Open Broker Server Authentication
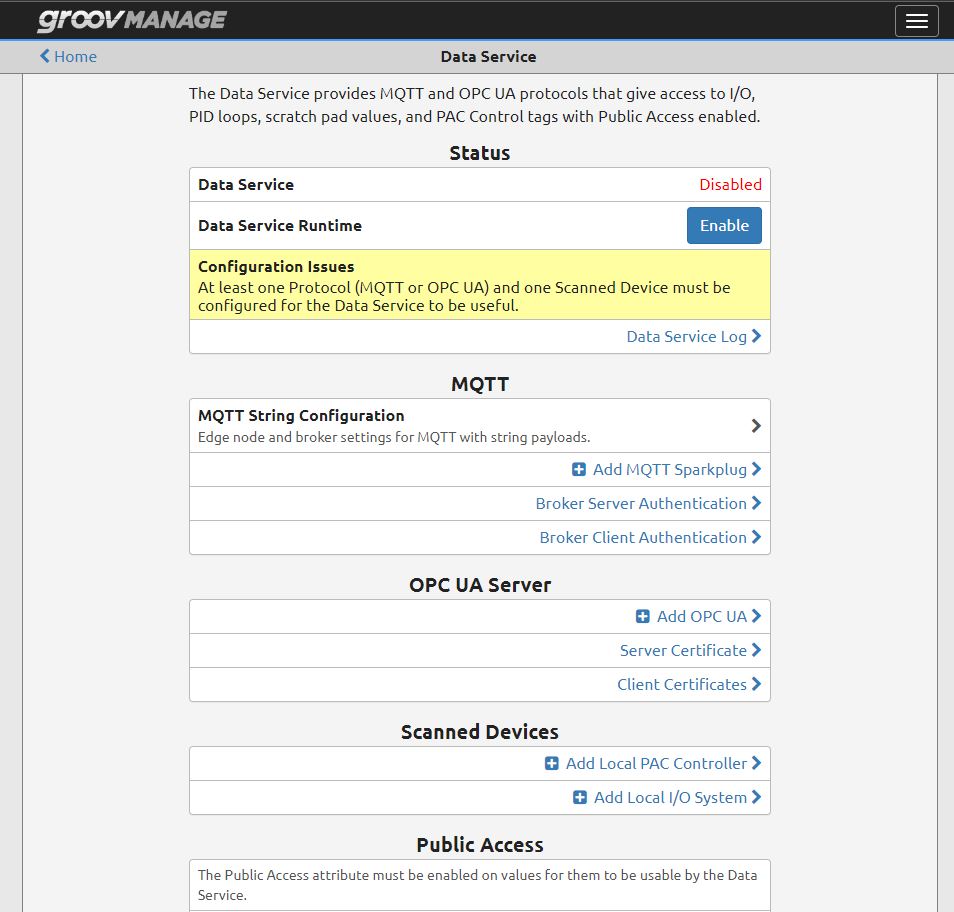Image resolution: width=954 pixels, height=912 pixels. (641, 503)
